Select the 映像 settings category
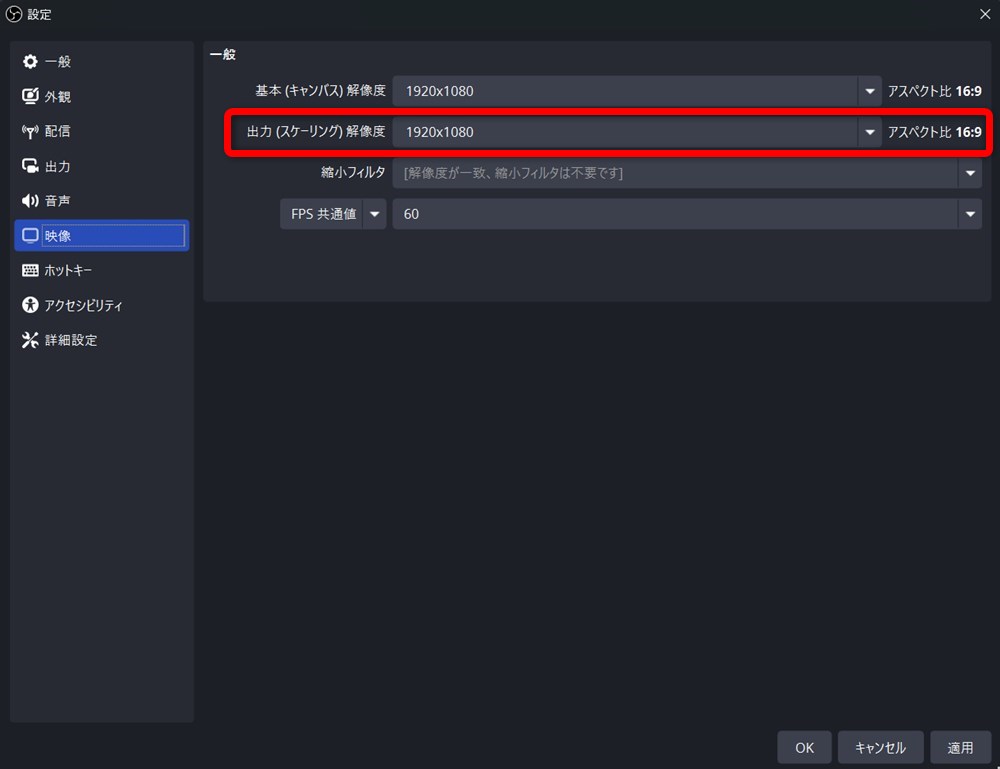The height and width of the screenshot is (769, 1000). (x=101, y=235)
